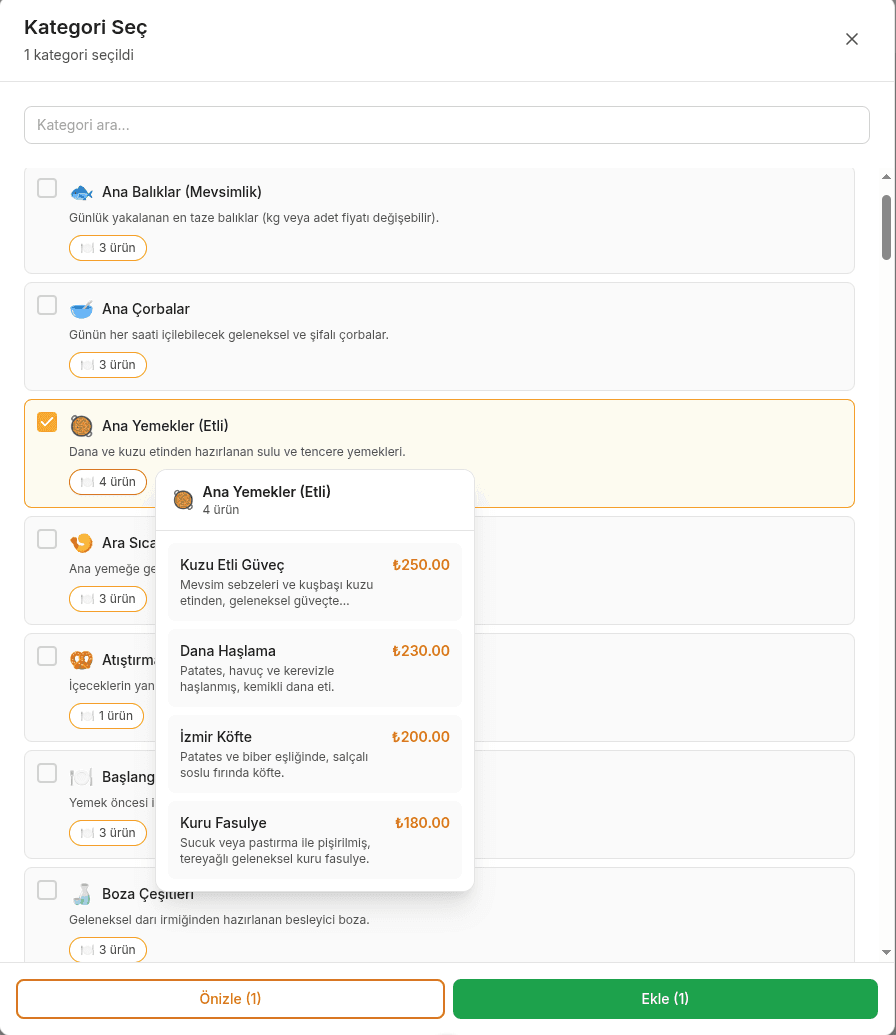
Task: Click the plate icon in Başlangıç row
Action: [x=81, y=777]
